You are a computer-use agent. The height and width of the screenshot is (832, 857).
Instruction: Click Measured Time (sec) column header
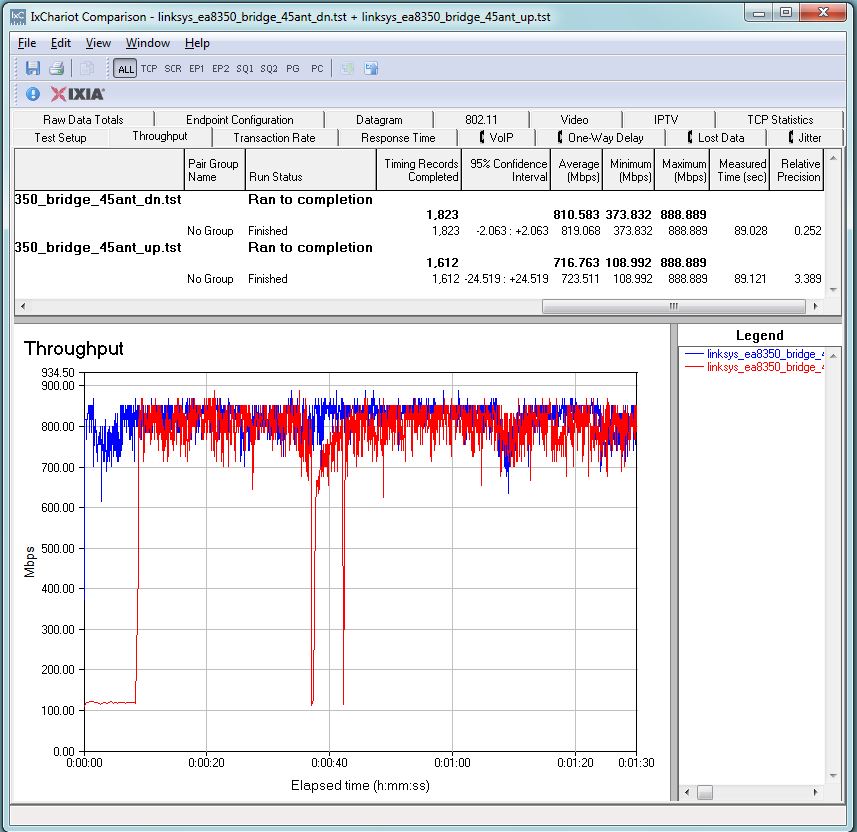pyautogui.click(x=739, y=170)
